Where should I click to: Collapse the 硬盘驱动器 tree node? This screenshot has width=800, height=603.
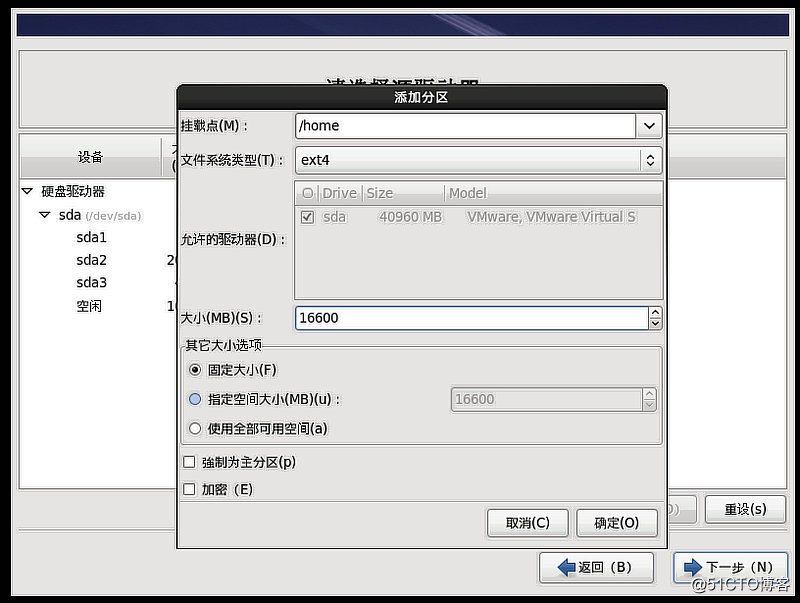(x=28, y=191)
